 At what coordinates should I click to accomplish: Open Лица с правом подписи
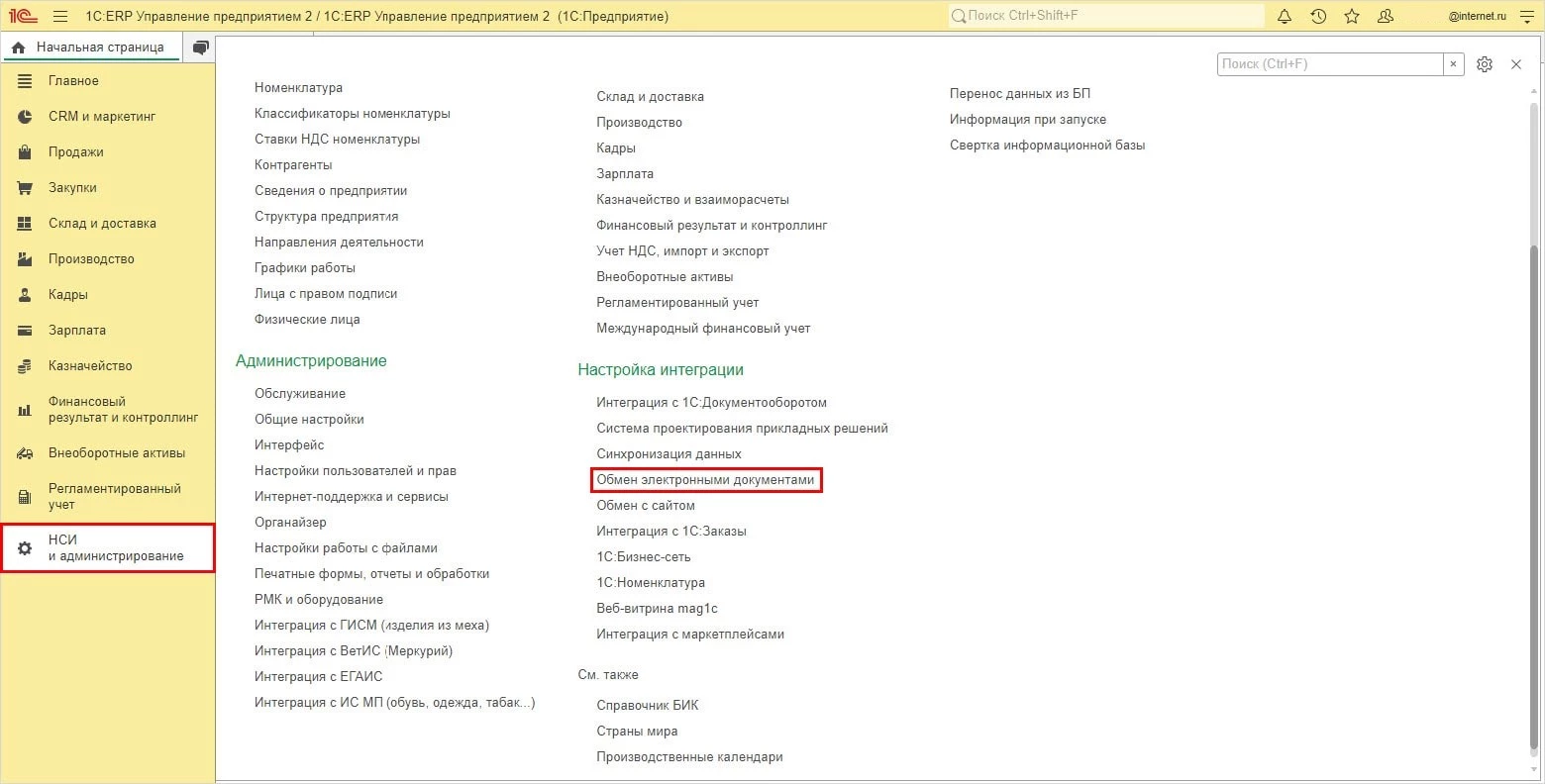point(326,294)
